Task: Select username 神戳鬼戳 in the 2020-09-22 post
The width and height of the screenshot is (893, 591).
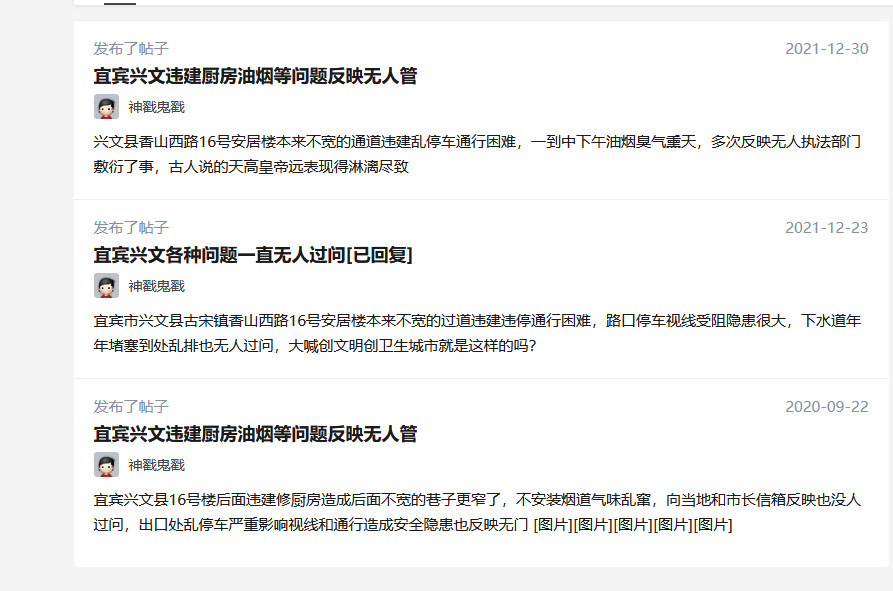Action: click(x=156, y=465)
